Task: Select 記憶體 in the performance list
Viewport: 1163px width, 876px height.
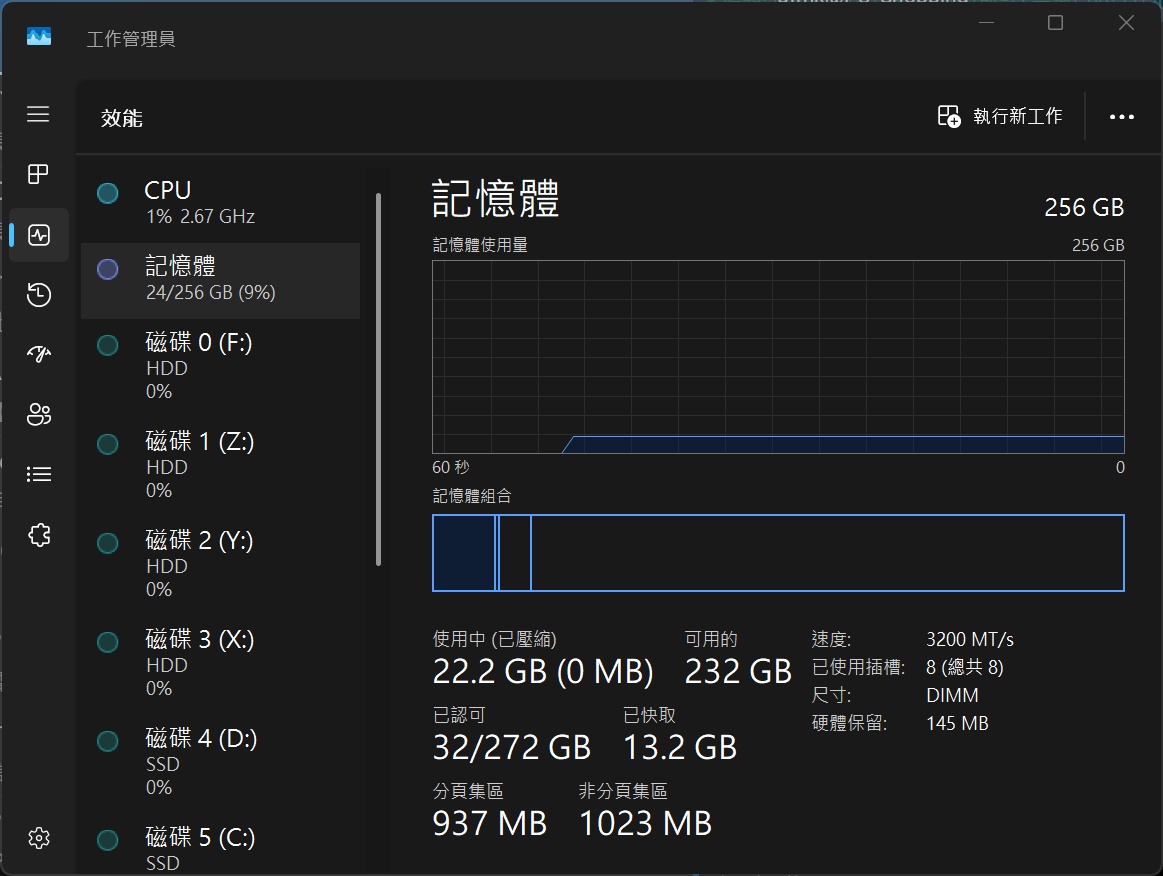Action: [x=220, y=279]
